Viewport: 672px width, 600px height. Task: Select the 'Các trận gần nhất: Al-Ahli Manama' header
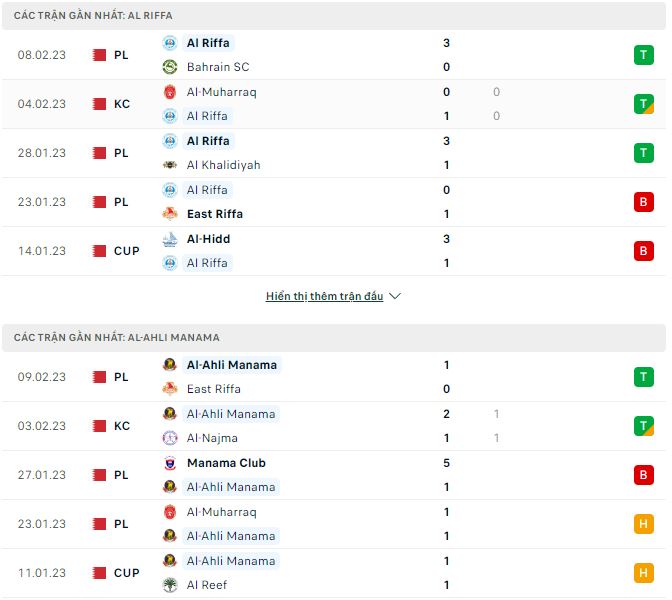click(x=117, y=338)
